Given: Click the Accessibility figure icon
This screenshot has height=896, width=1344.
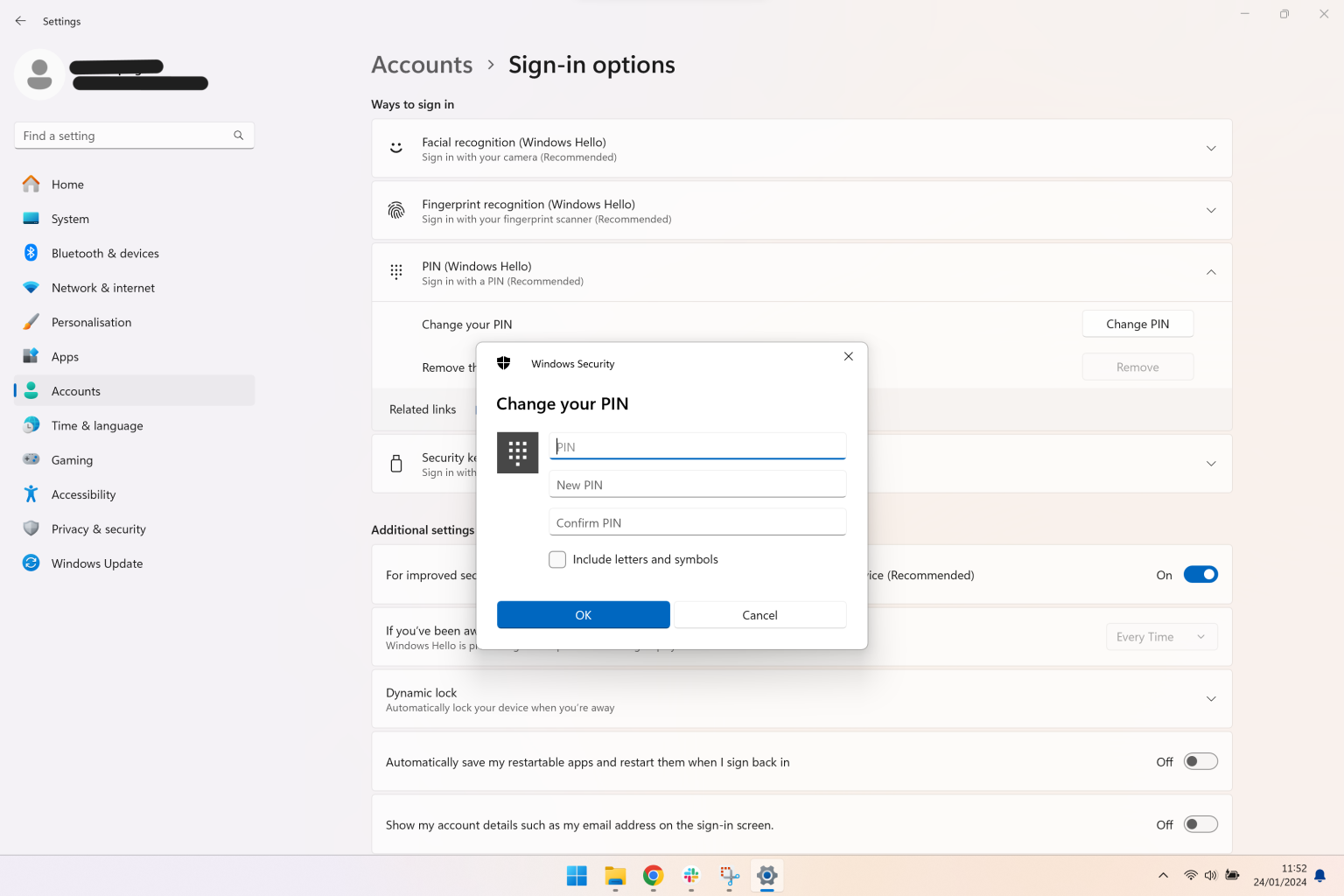Looking at the screenshot, I should (x=31, y=494).
